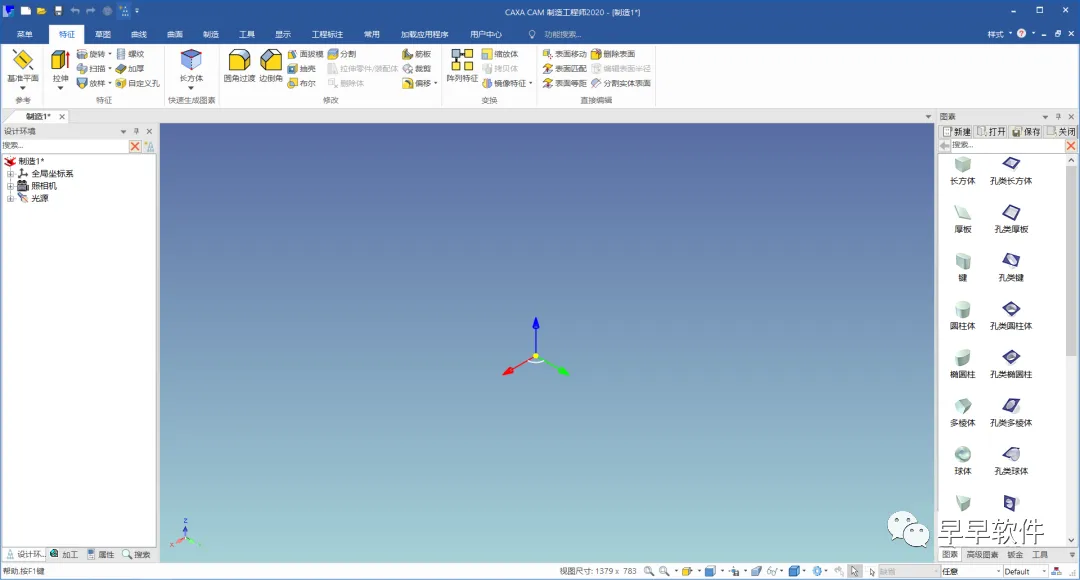Open the 自定义孔 custom hole tool
This screenshot has width=1080, height=580.
click(x=137, y=83)
